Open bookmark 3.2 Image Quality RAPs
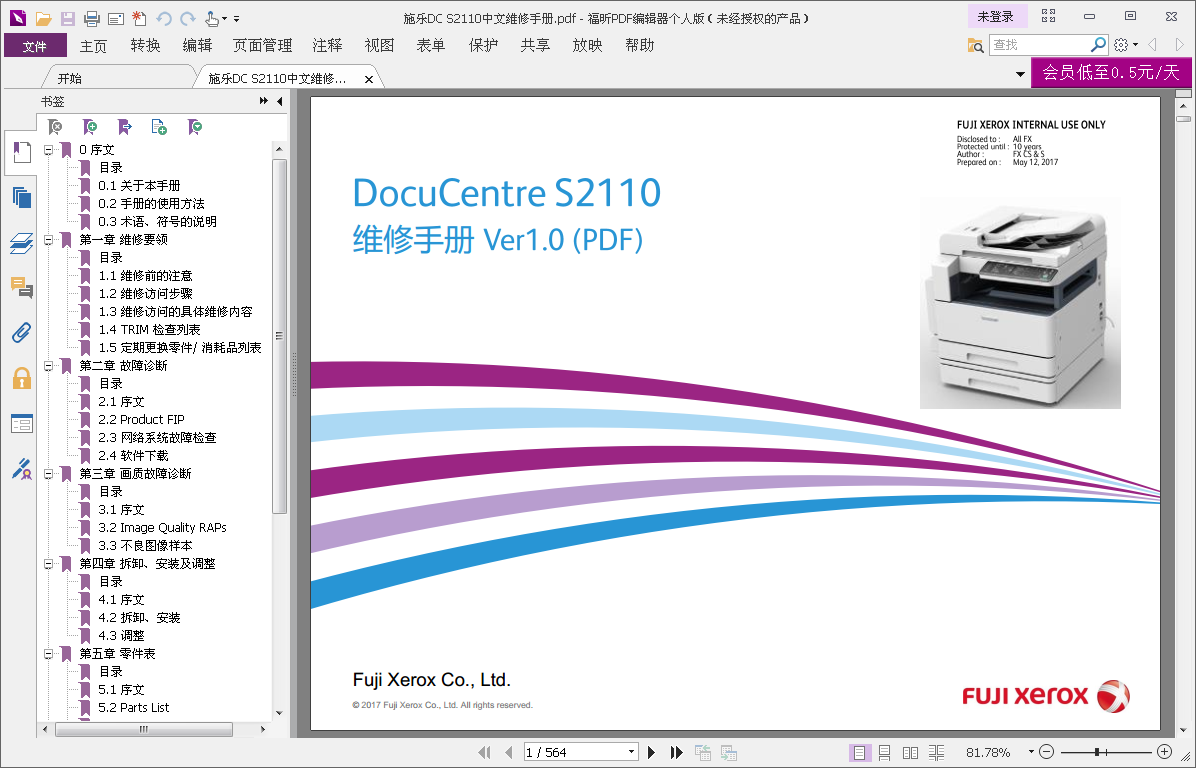Viewport: 1196px width, 768px height. click(x=162, y=528)
